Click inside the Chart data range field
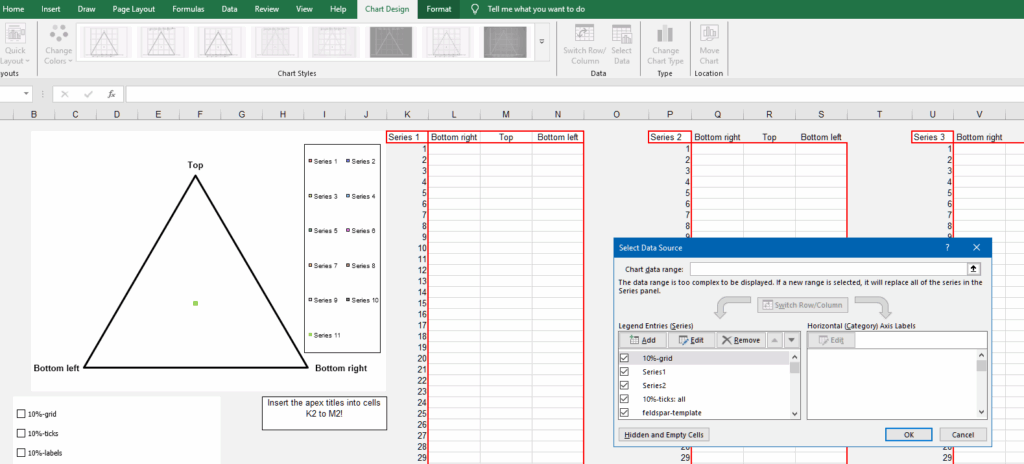The height and width of the screenshot is (464, 1024). (x=828, y=269)
